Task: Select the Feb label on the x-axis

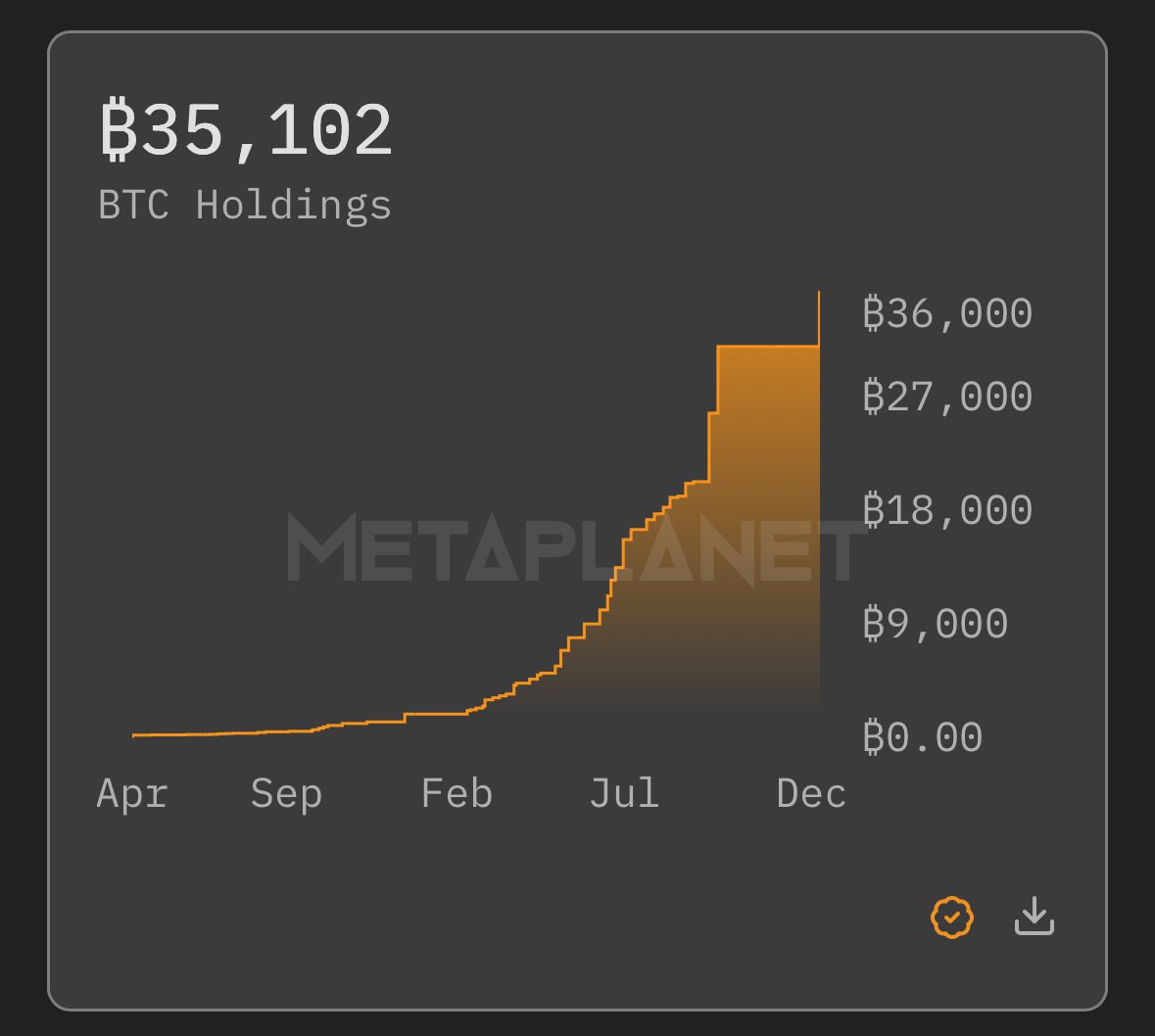Action: pyautogui.click(x=457, y=793)
